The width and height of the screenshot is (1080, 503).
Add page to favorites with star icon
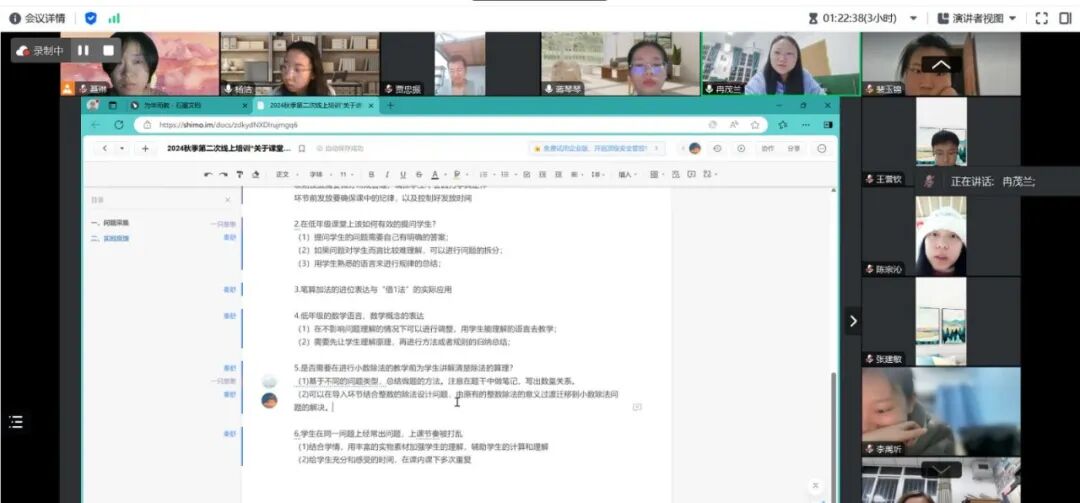tap(755, 125)
